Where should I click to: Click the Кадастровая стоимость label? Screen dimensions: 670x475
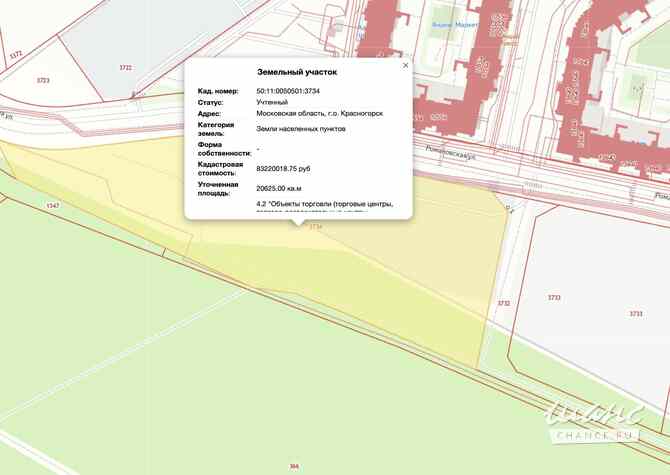tap(220, 169)
